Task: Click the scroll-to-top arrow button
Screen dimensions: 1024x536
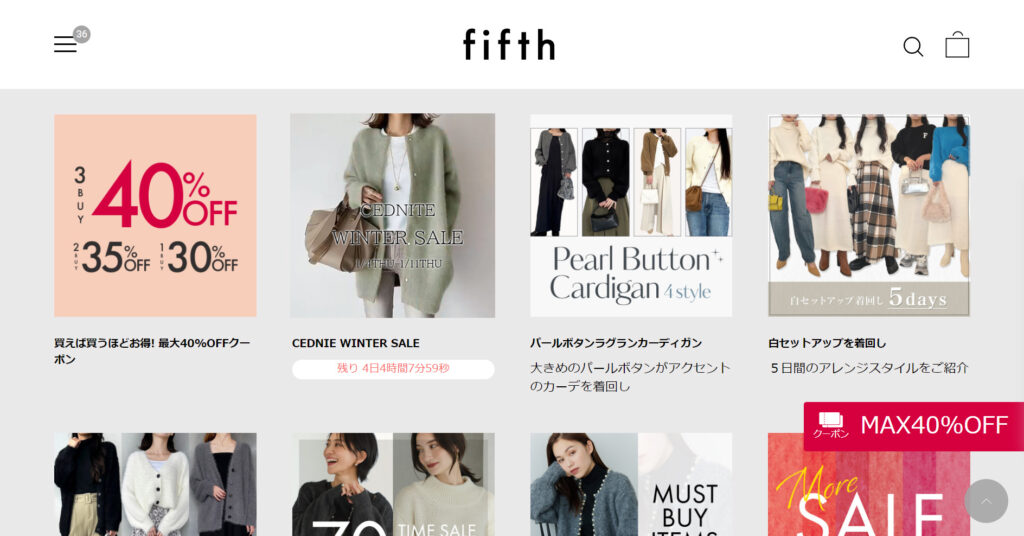Action: pyautogui.click(x=986, y=501)
